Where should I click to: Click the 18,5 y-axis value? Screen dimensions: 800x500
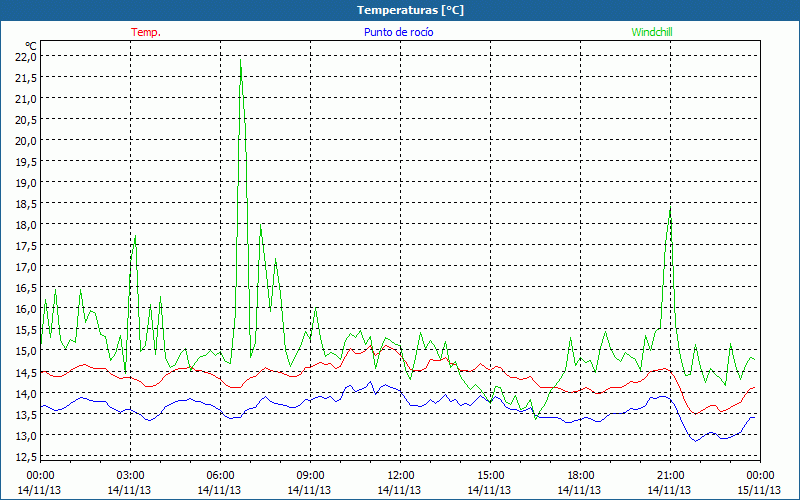pos(26,204)
